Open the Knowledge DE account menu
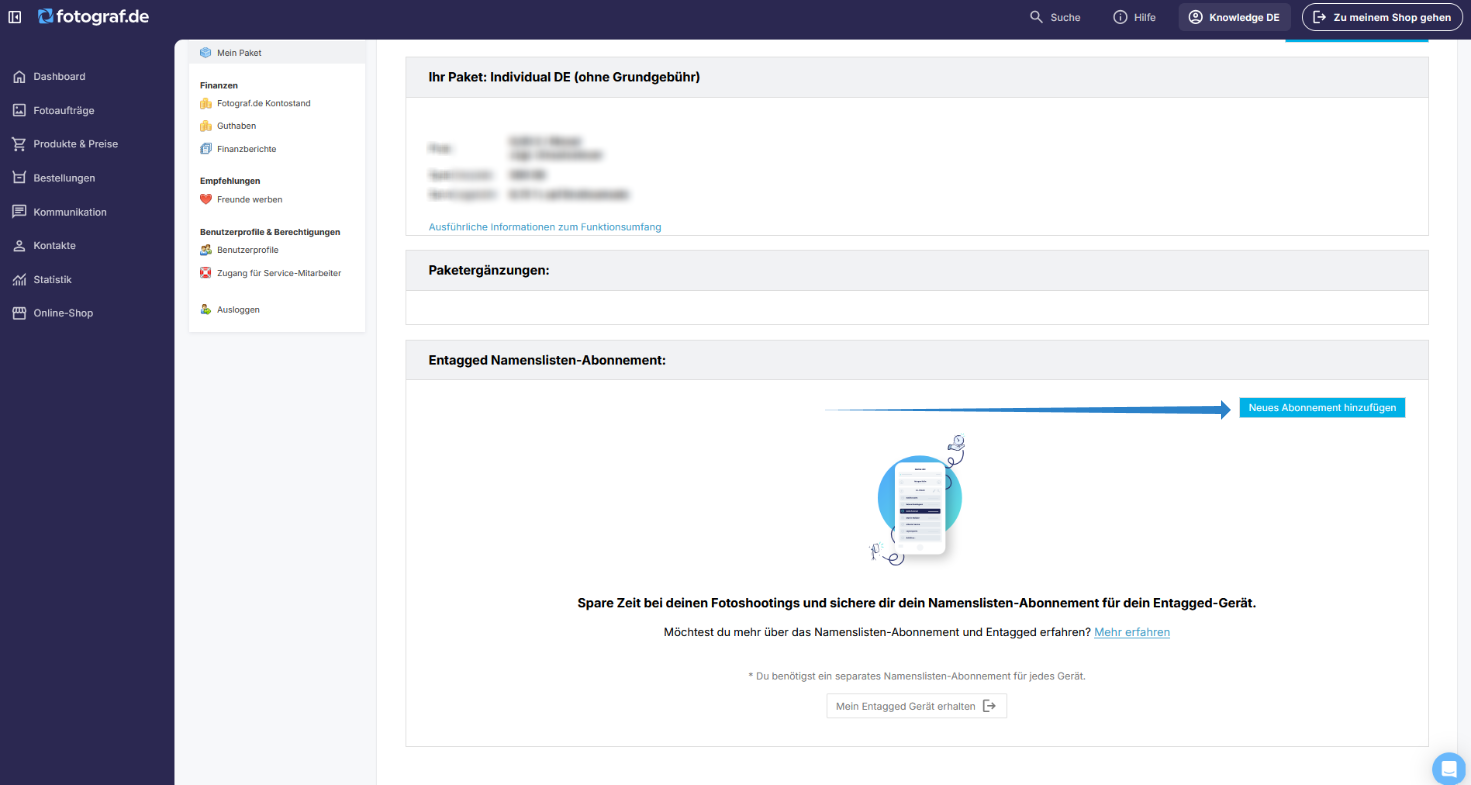Image resolution: width=1471 pixels, height=785 pixels. (x=1234, y=17)
